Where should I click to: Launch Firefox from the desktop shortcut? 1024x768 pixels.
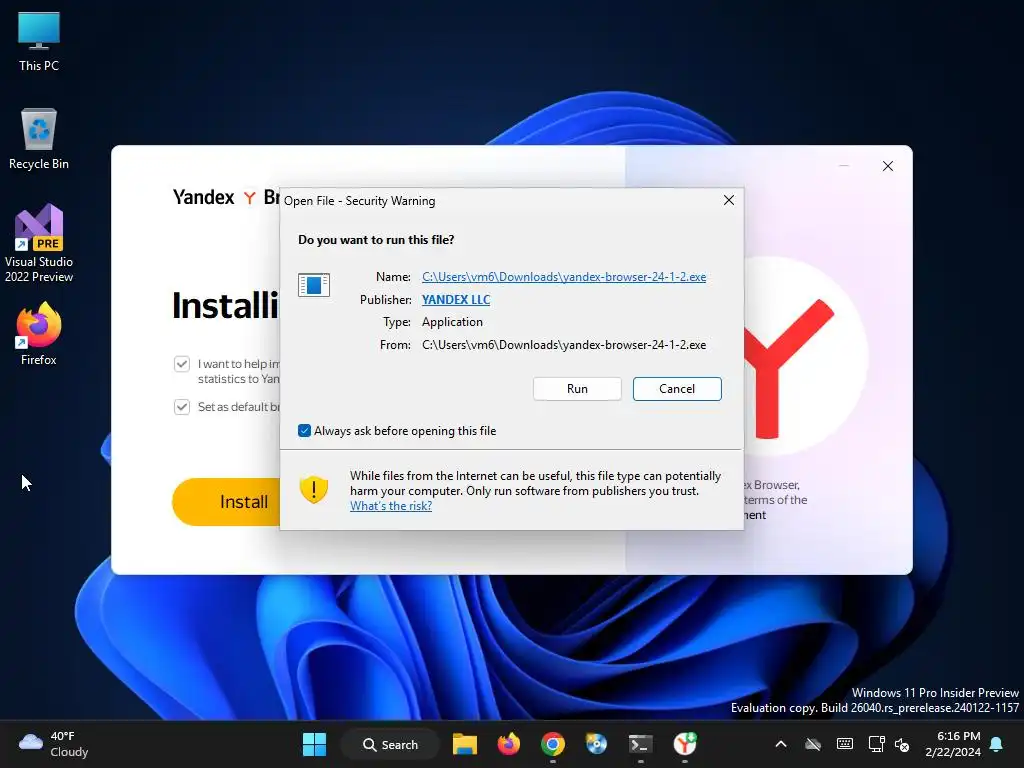39,333
